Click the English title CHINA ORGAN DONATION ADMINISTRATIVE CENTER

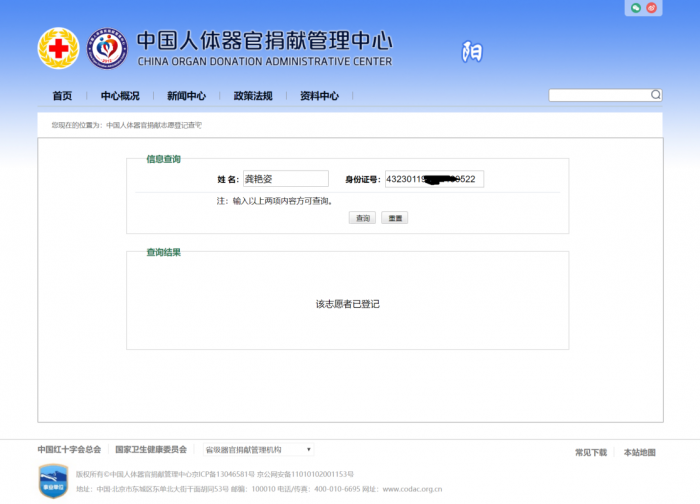pyautogui.click(x=265, y=62)
